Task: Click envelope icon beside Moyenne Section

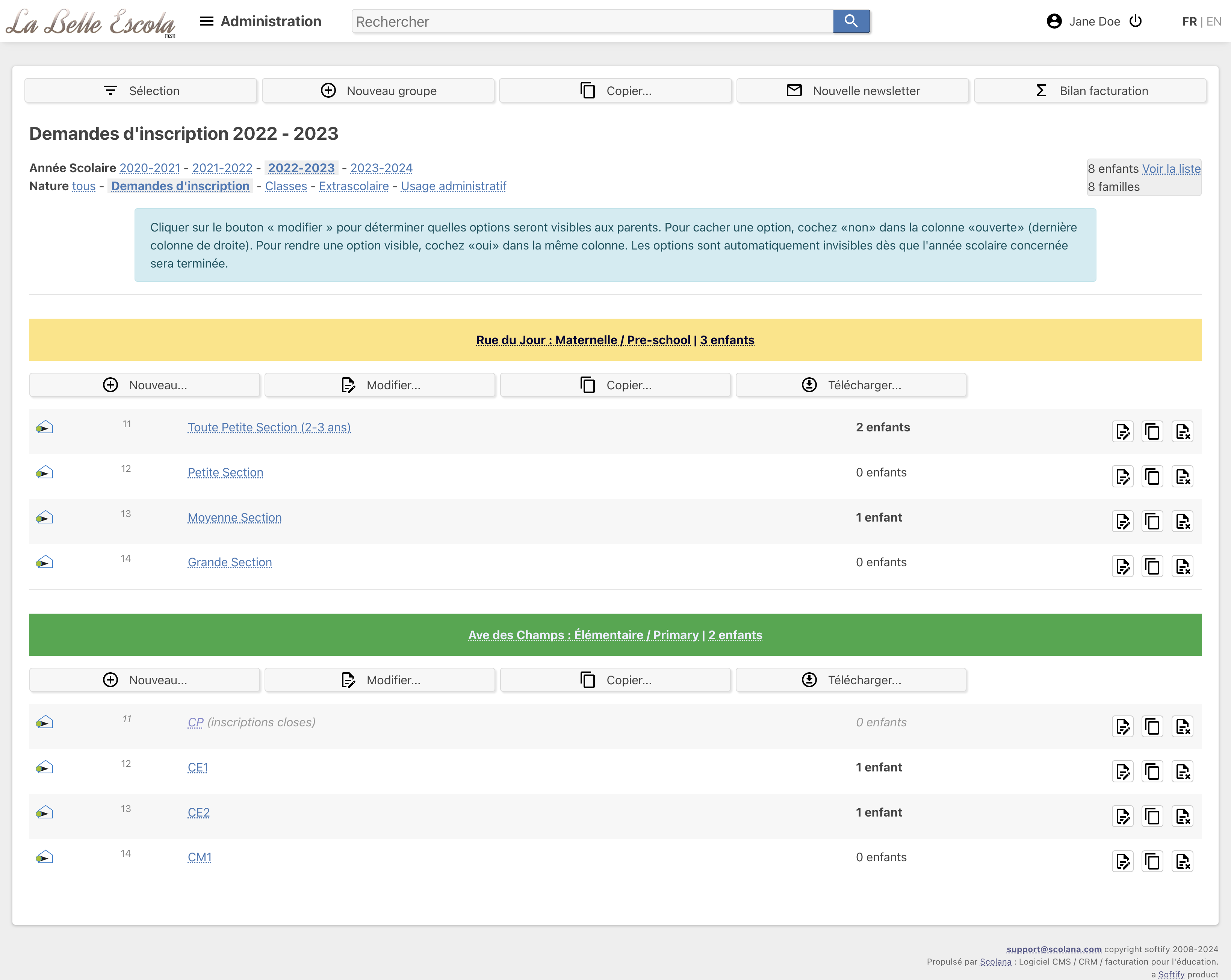Action: point(45,517)
